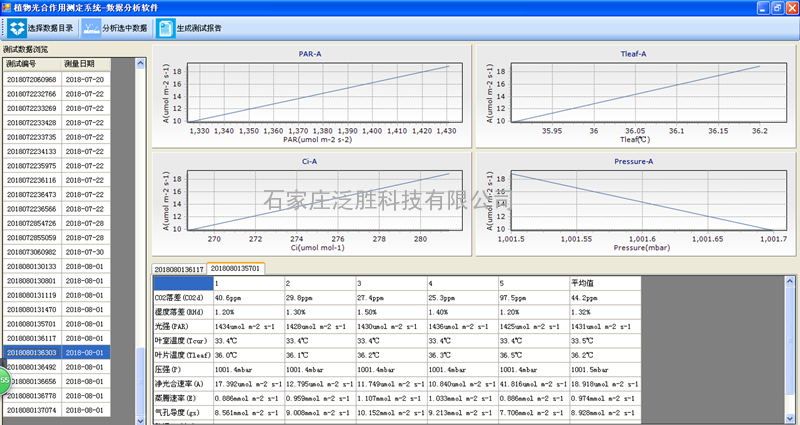
Task: Select test record 2018080131470
Action: [57, 309]
